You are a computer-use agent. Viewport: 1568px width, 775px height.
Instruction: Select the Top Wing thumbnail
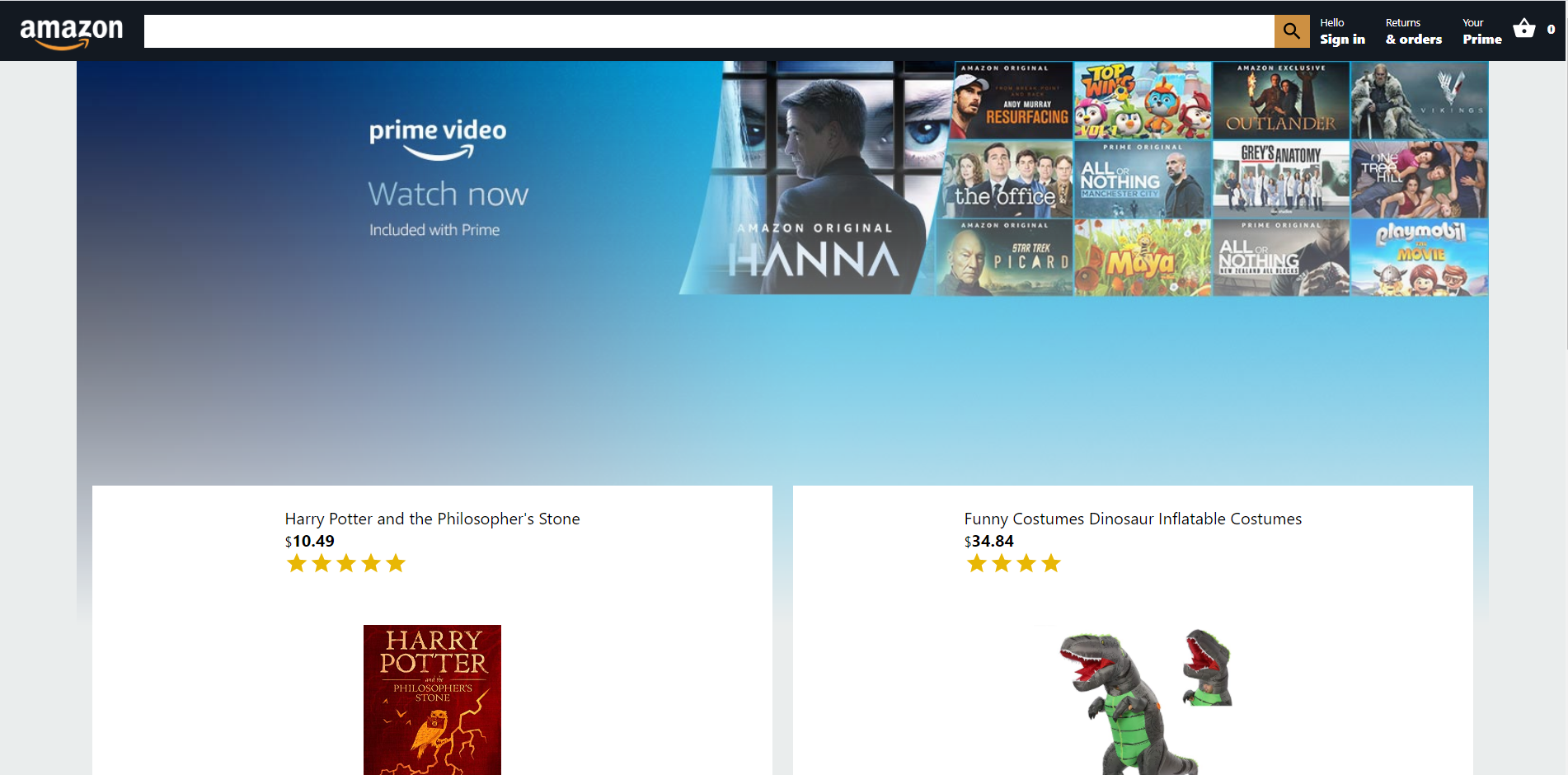coord(1143,101)
